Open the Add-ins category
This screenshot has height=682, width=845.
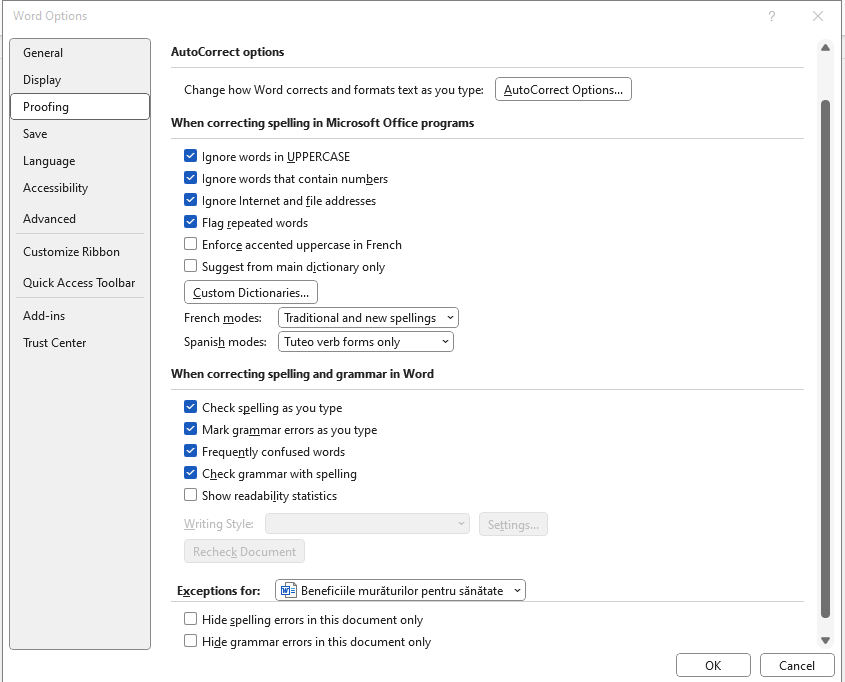point(80,316)
